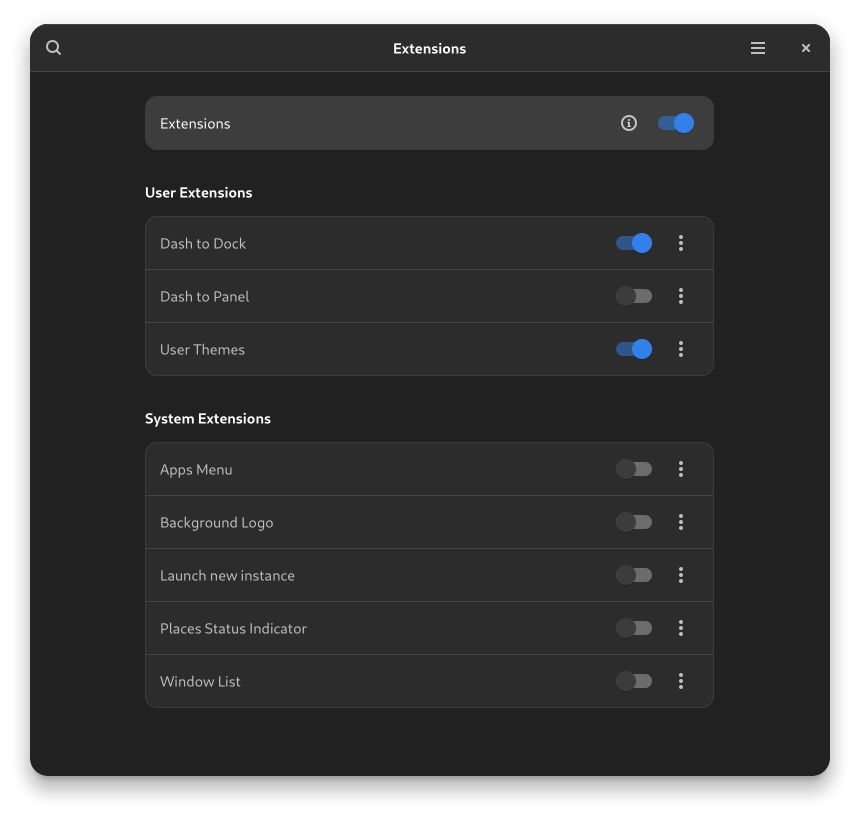The width and height of the screenshot is (860, 817).
Task: Open the hamburger main menu
Action: [758, 48]
